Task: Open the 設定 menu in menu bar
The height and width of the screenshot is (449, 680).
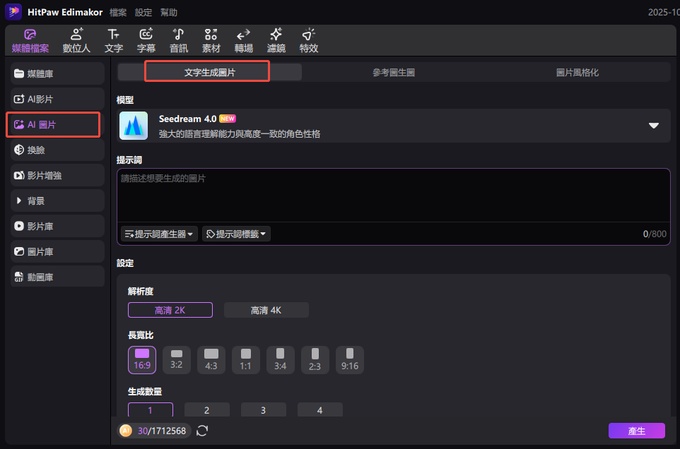Action: click(143, 10)
